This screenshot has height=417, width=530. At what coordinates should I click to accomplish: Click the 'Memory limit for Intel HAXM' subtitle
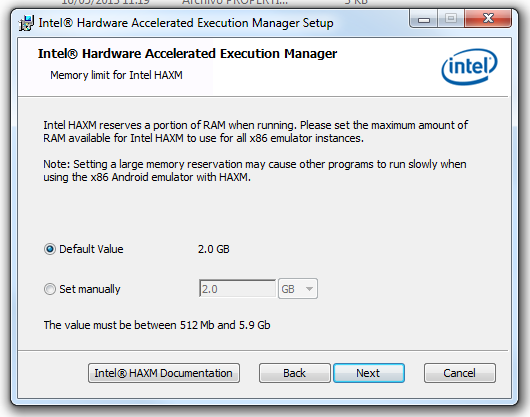(116, 75)
